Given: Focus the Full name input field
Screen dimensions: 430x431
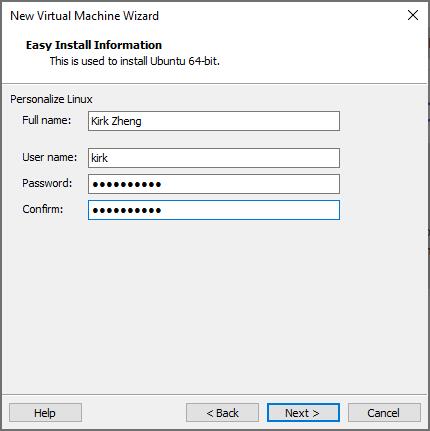Looking at the screenshot, I should click(214, 121).
